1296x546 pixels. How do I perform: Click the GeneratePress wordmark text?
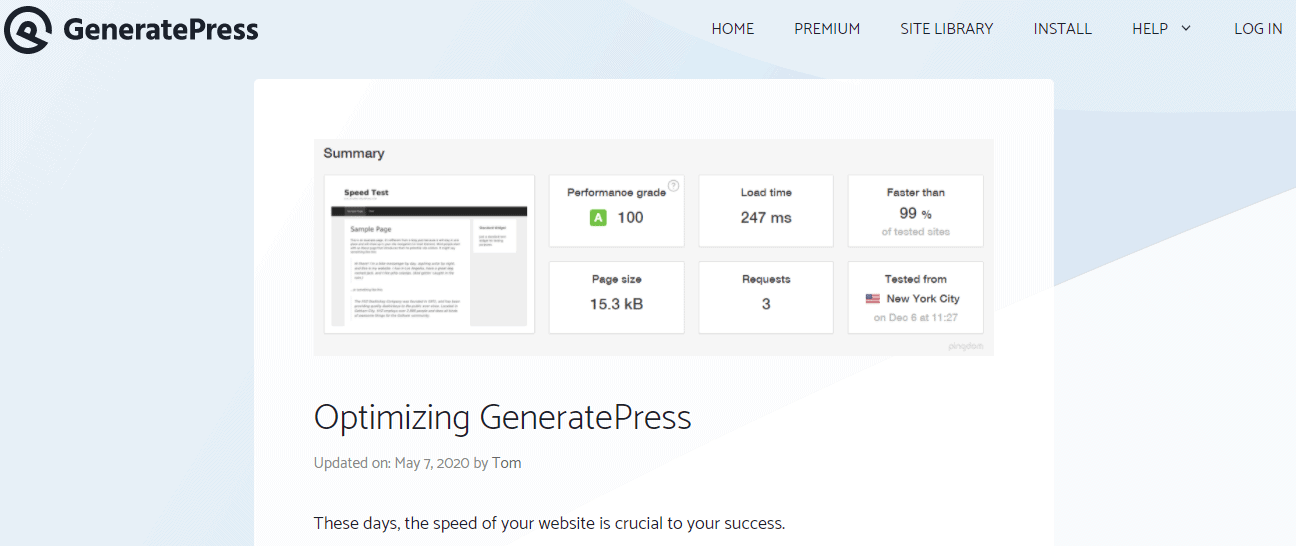pos(161,29)
